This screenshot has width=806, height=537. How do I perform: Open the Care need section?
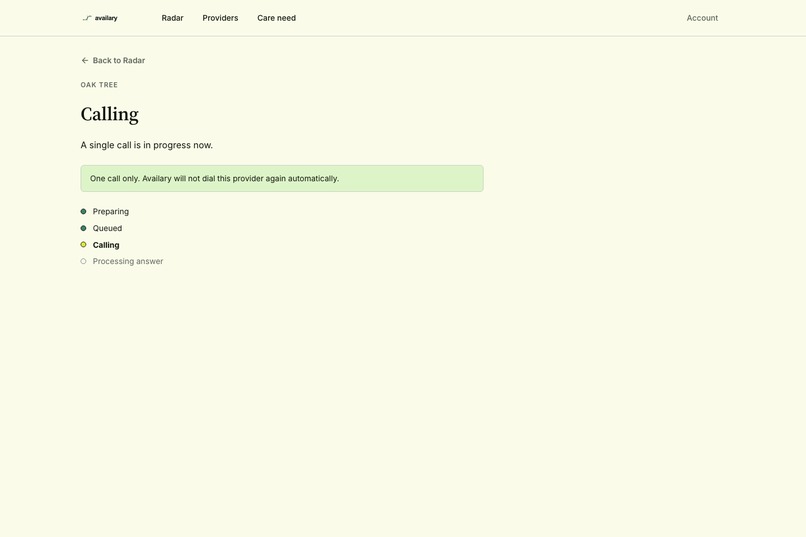(277, 18)
